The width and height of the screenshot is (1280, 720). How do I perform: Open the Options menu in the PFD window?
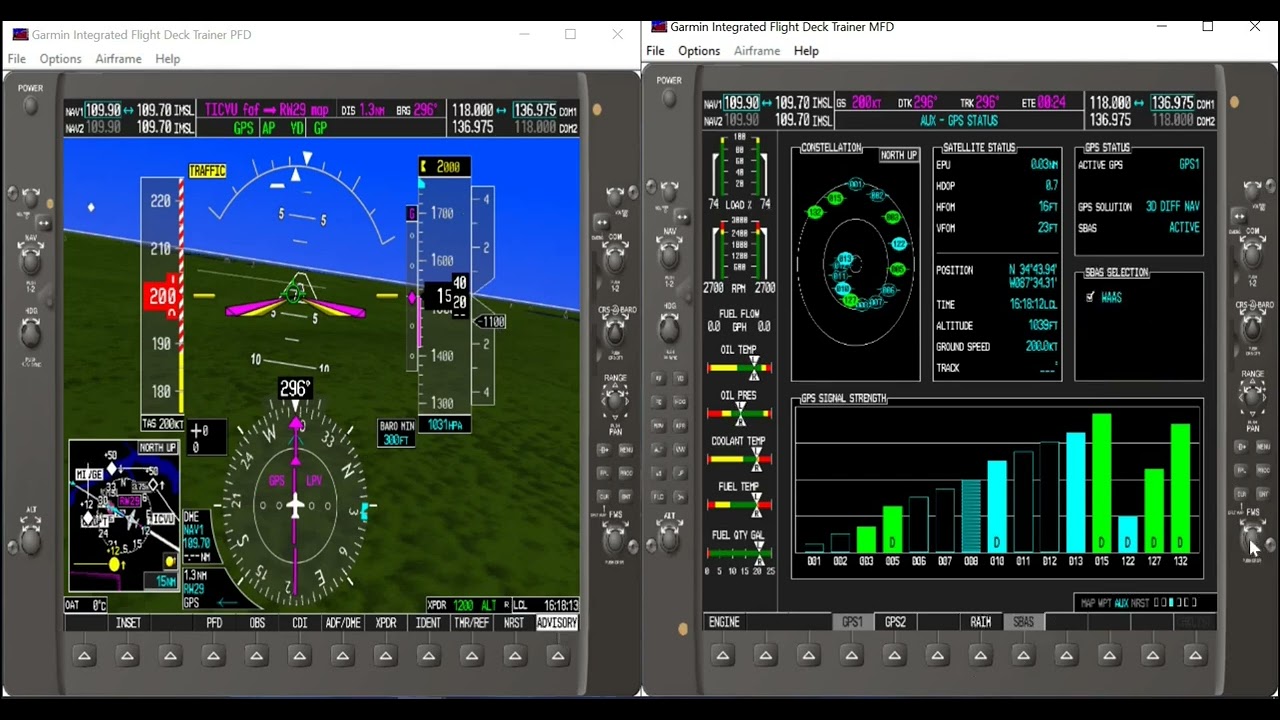60,59
